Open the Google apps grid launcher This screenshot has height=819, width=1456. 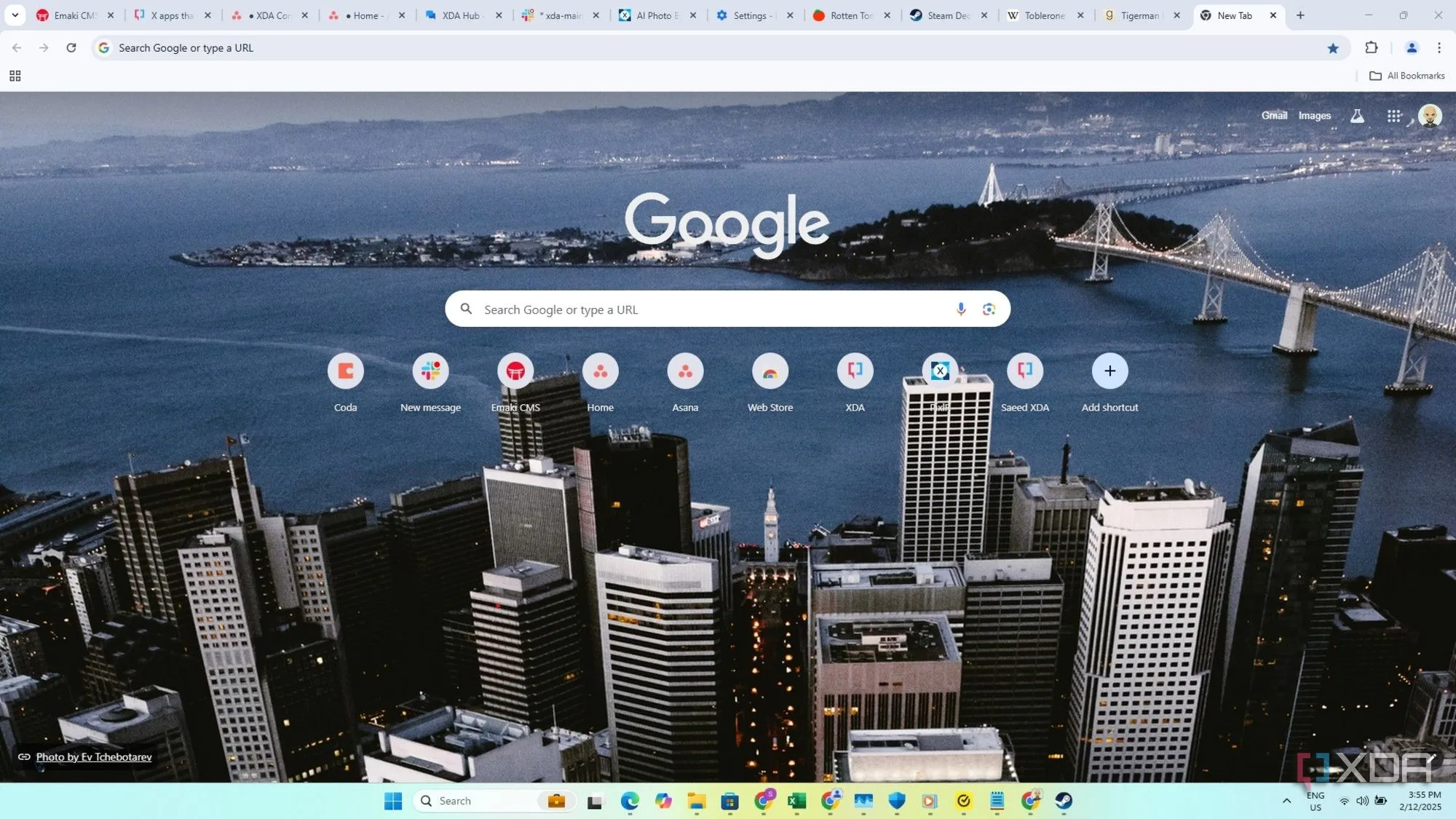1394,116
